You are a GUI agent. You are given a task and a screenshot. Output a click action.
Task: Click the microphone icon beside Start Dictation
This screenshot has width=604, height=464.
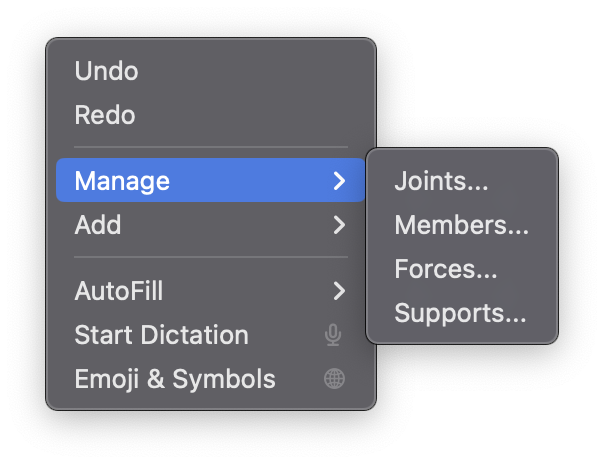click(333, 335)
